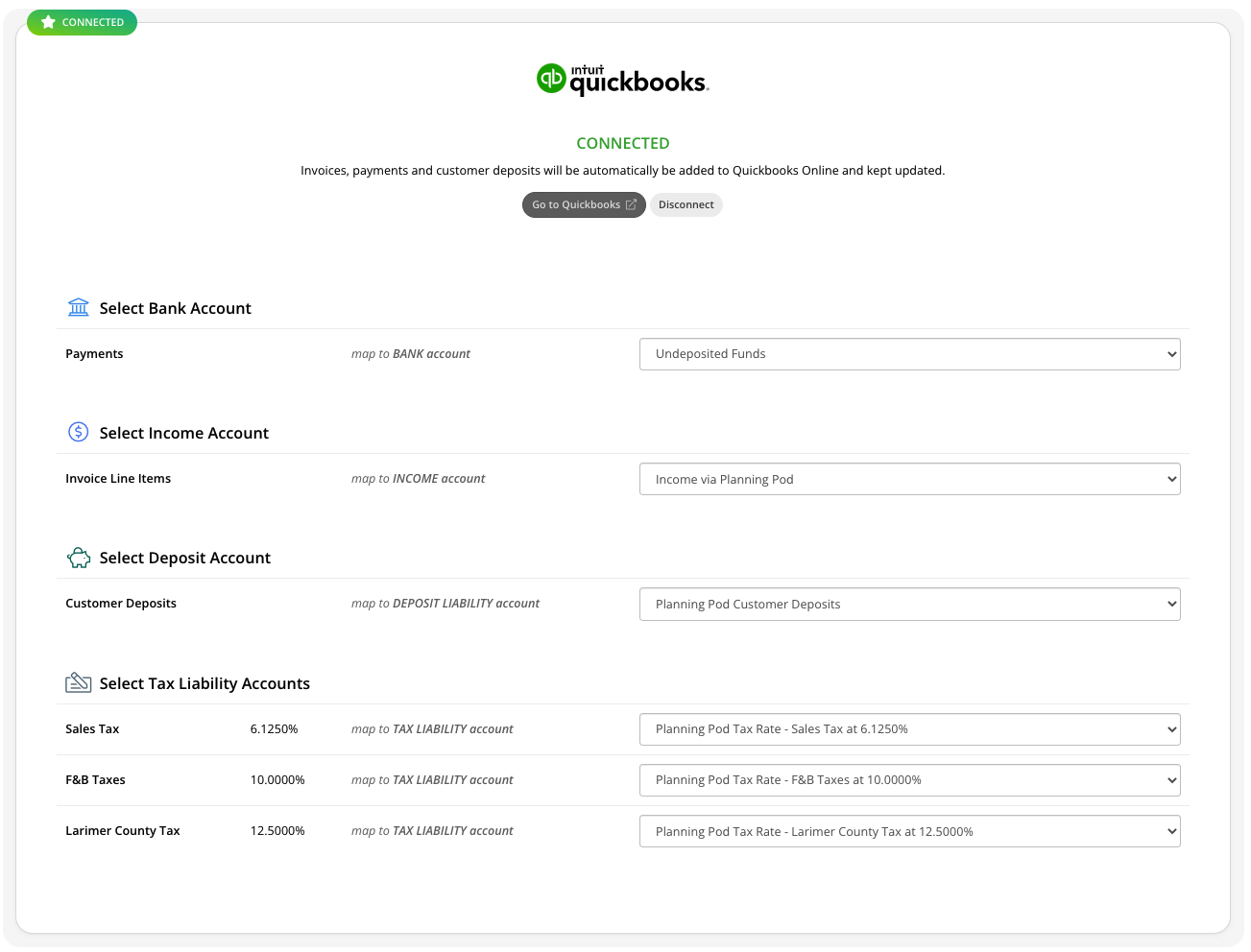Click the star icon in the Connected badge

click(x=48, y=22)
